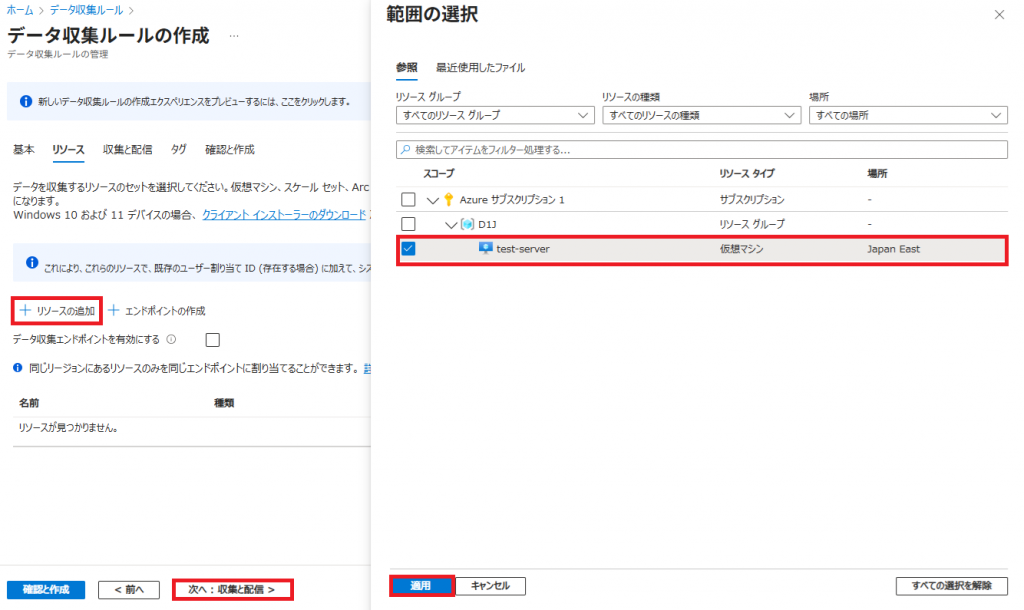Click the test-server virtual machine icon
The height and width of the screenshot is (610, 1024).
point(486,249)
